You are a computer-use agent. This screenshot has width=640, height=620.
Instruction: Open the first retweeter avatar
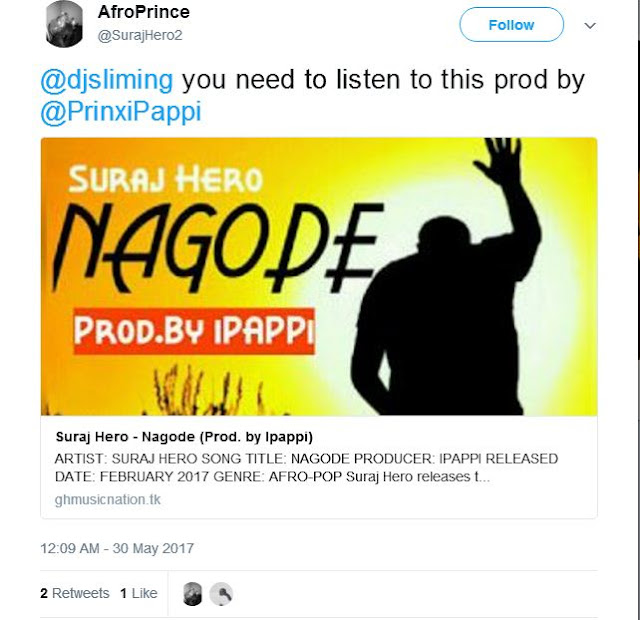pos(192,594)
